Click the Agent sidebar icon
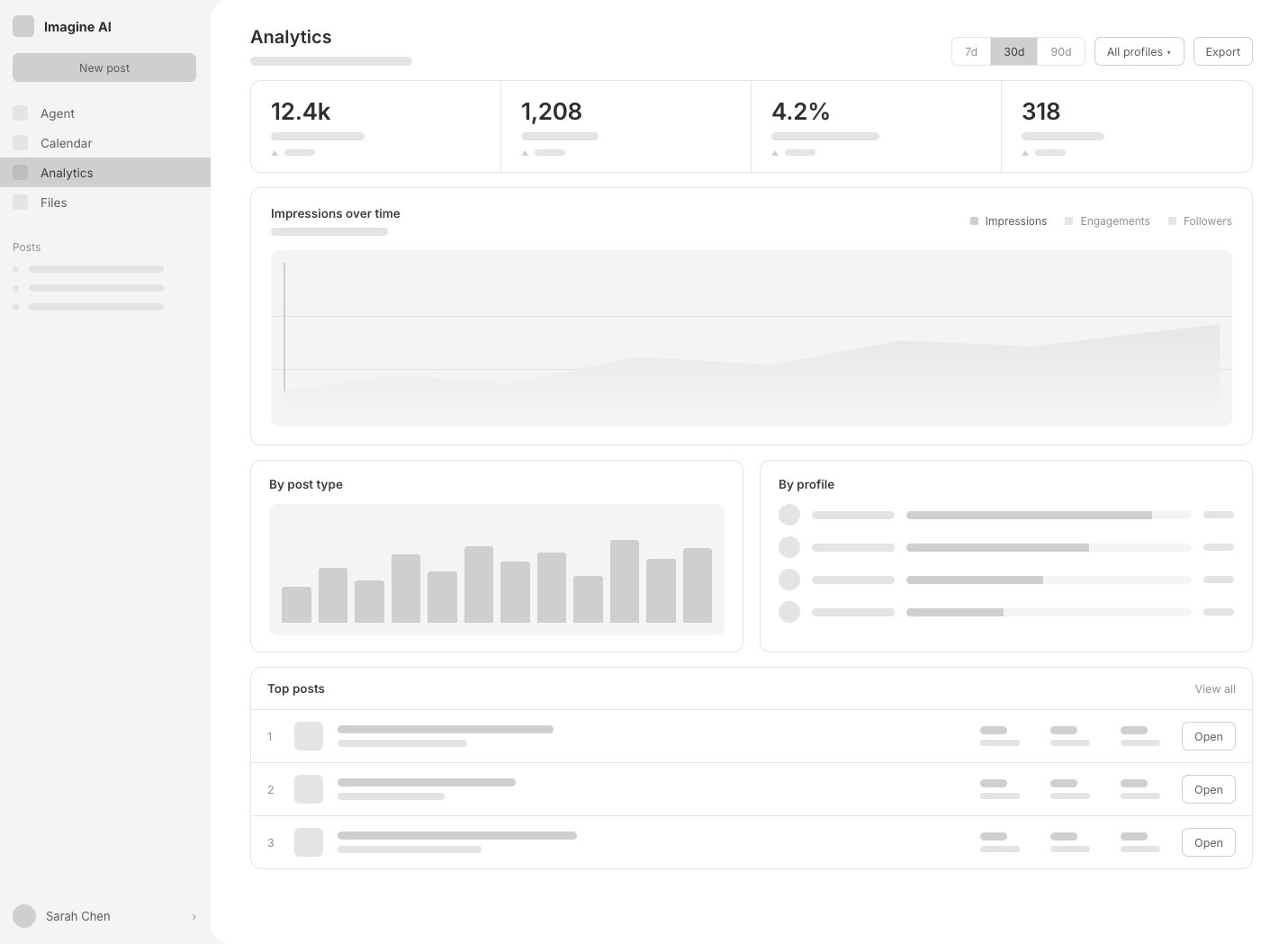This screenshot has height=944, width=1288. [x=20, y=113]
